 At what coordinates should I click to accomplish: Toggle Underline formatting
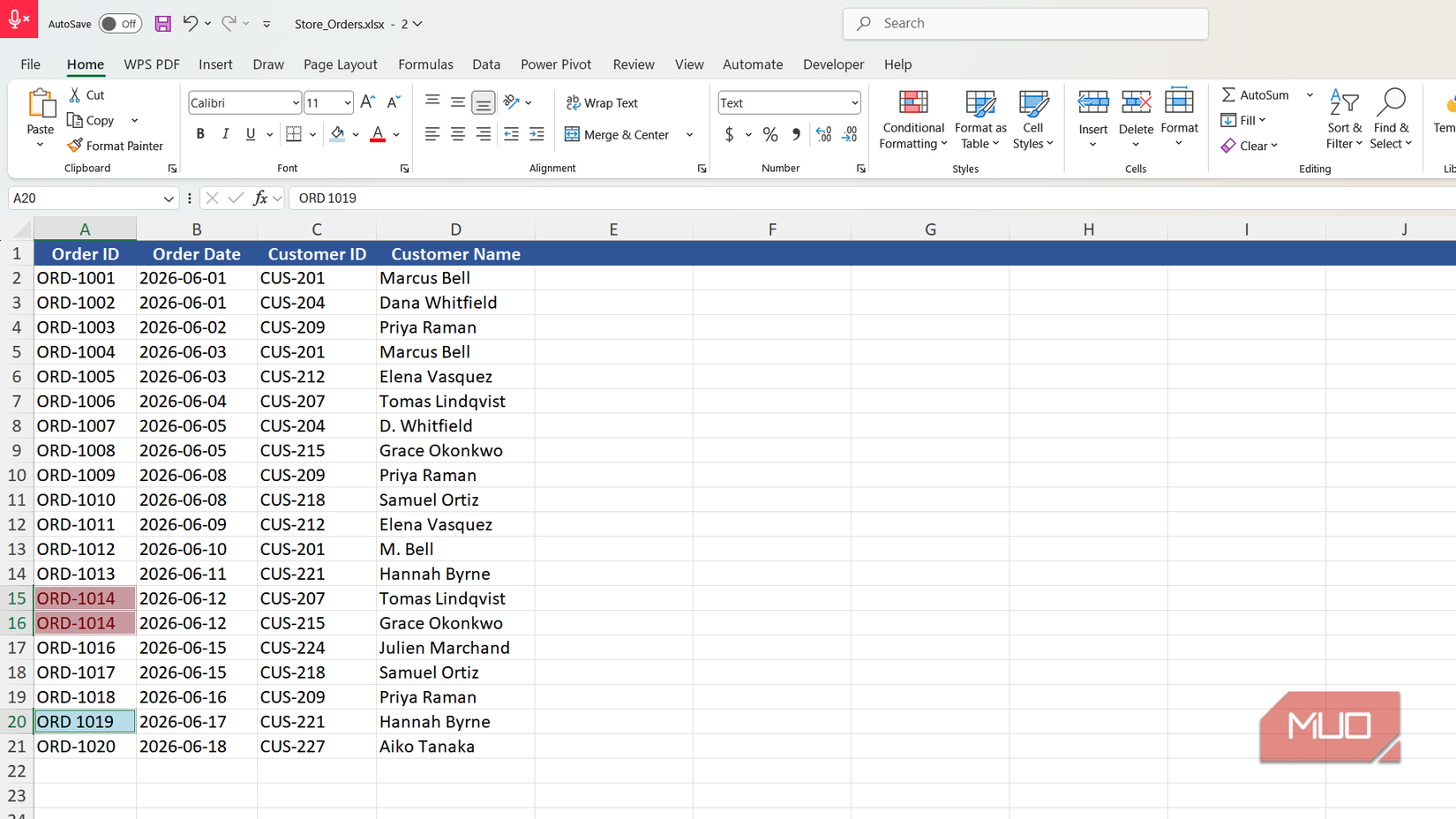251,134
